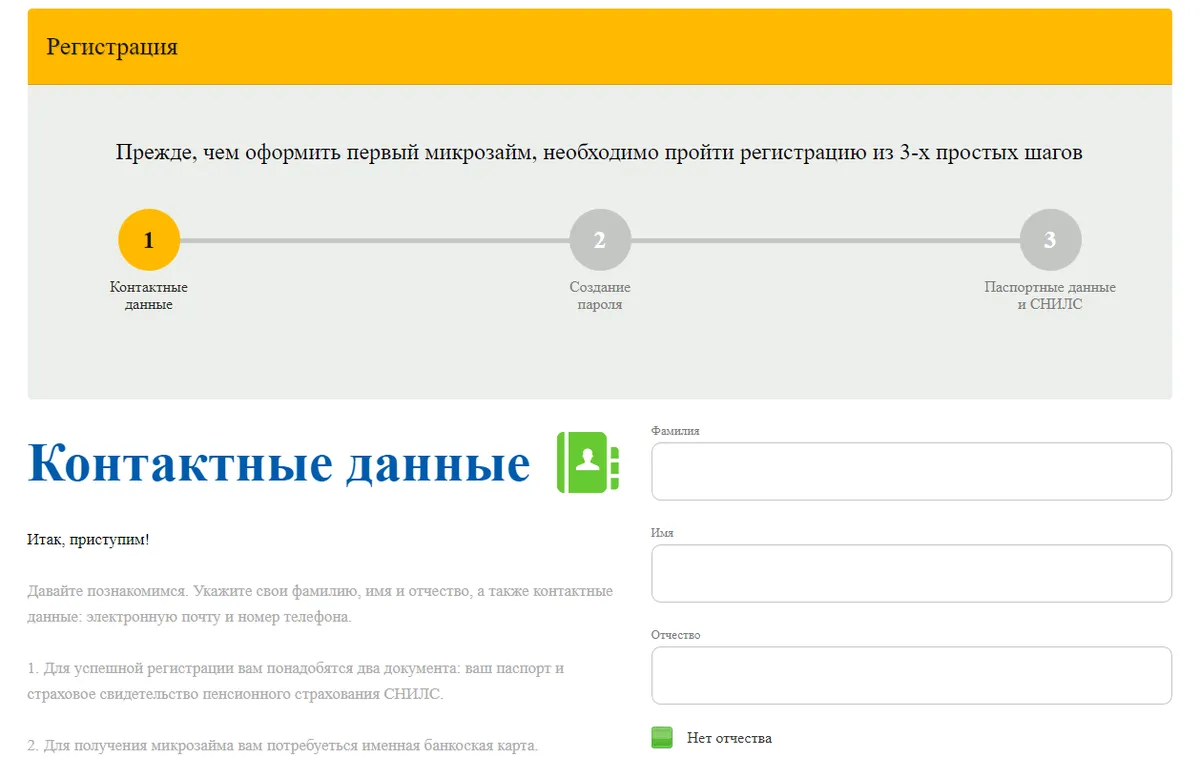The width and height of the screenshot is (1200, 778).
Task: Focus the Отчество input field
Action: (x=911, y=675)
